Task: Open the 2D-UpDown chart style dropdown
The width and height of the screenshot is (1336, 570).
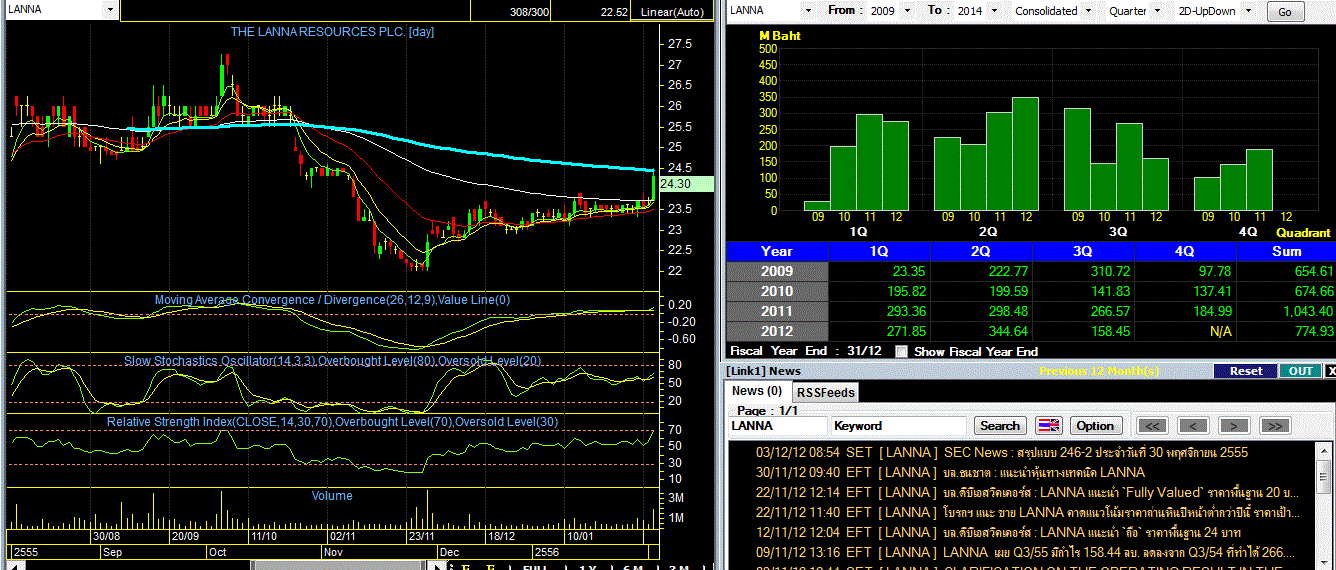Action: 1247,11
